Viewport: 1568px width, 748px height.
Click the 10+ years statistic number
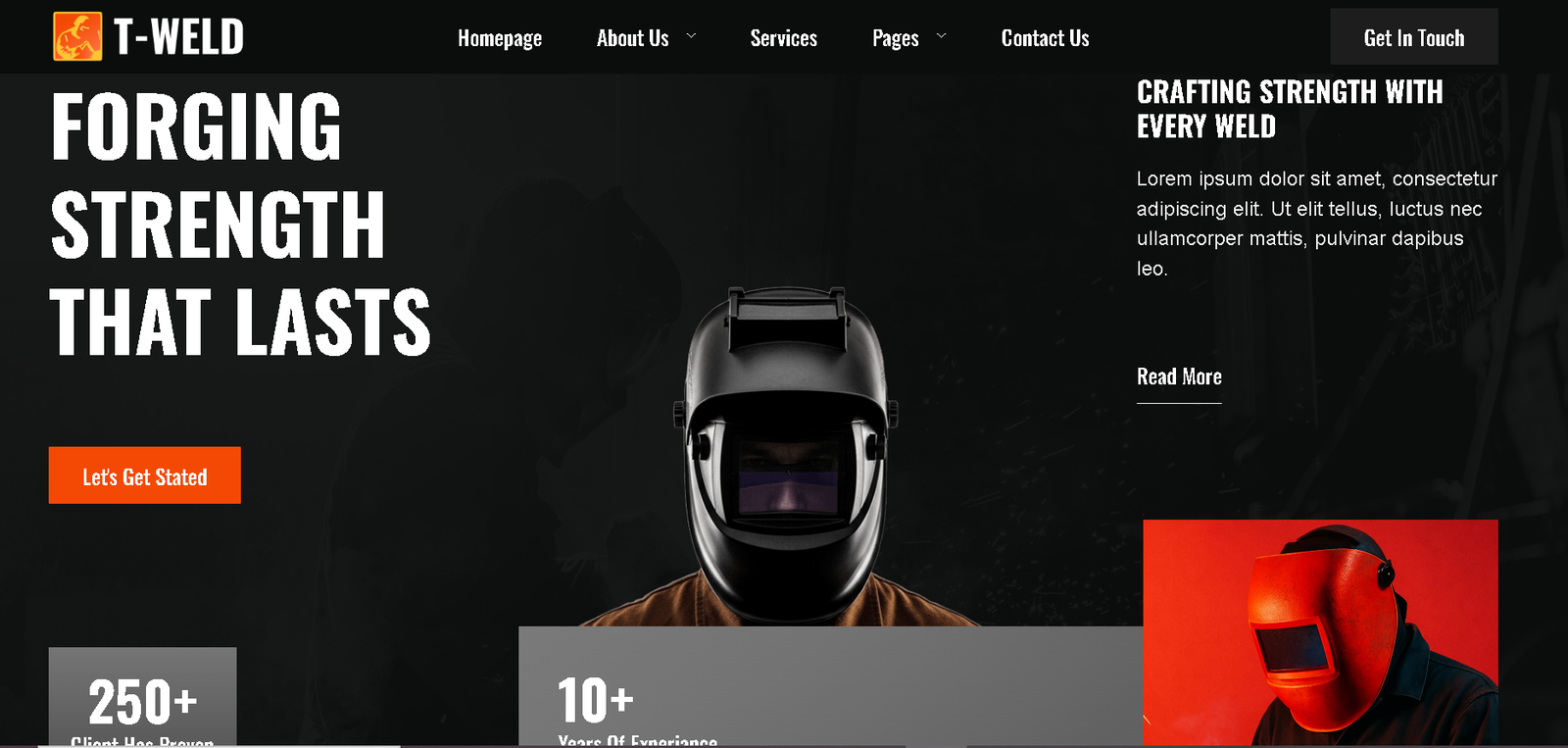(x=595, y=700)
